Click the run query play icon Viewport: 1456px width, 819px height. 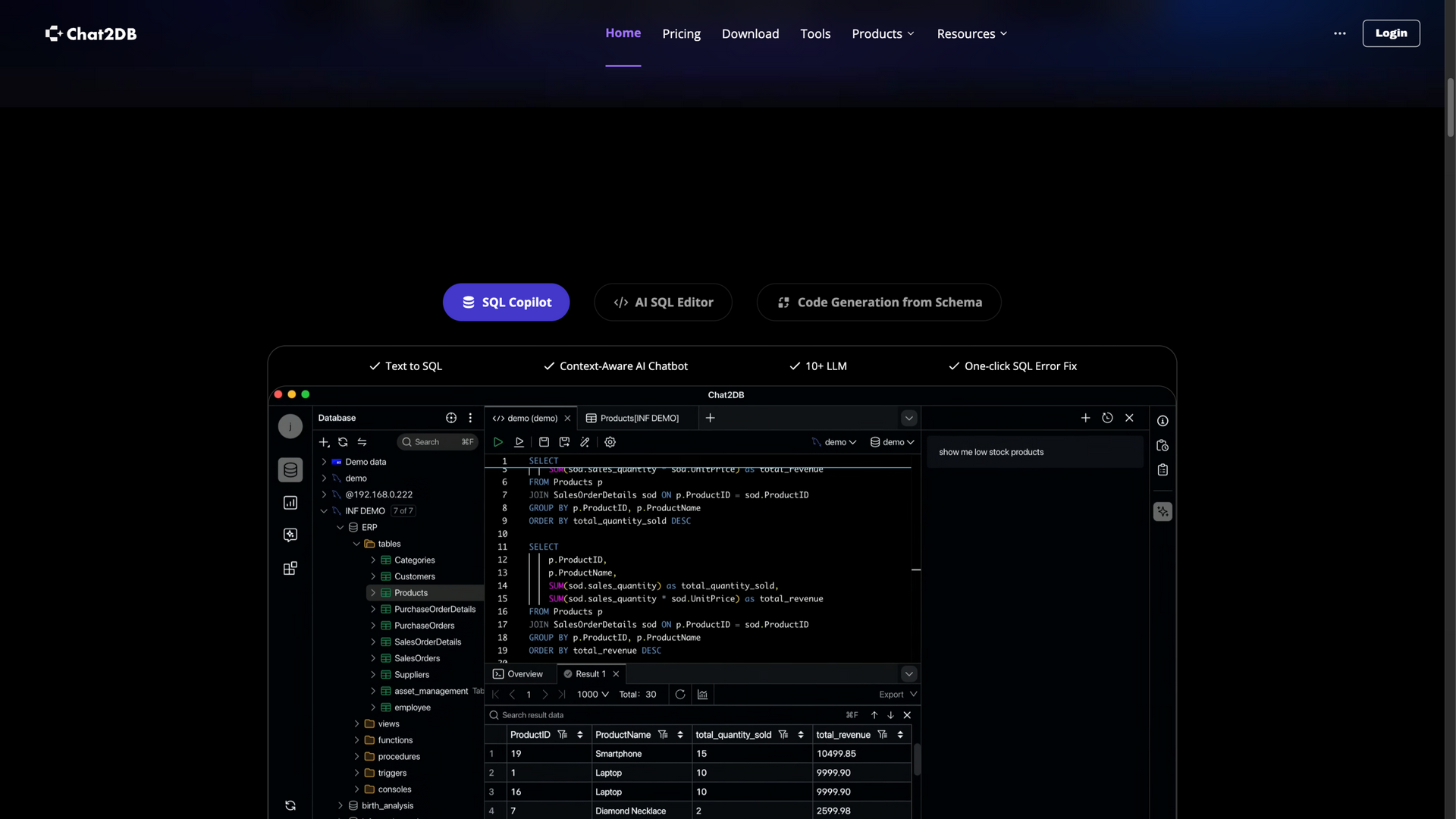(x=498, y=442)
